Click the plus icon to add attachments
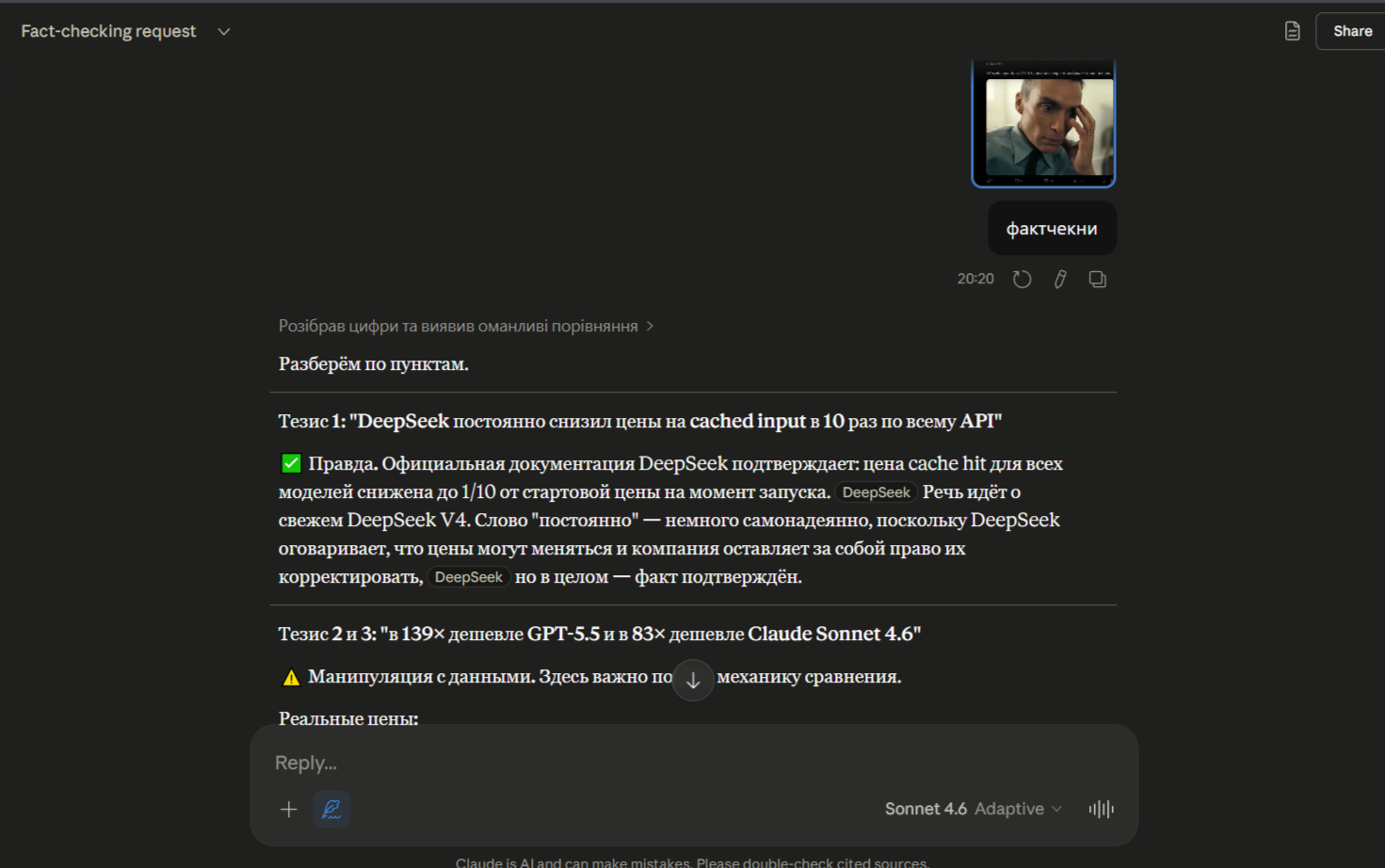The height and width of the screenshot is (868, 1385). (289, 809)
